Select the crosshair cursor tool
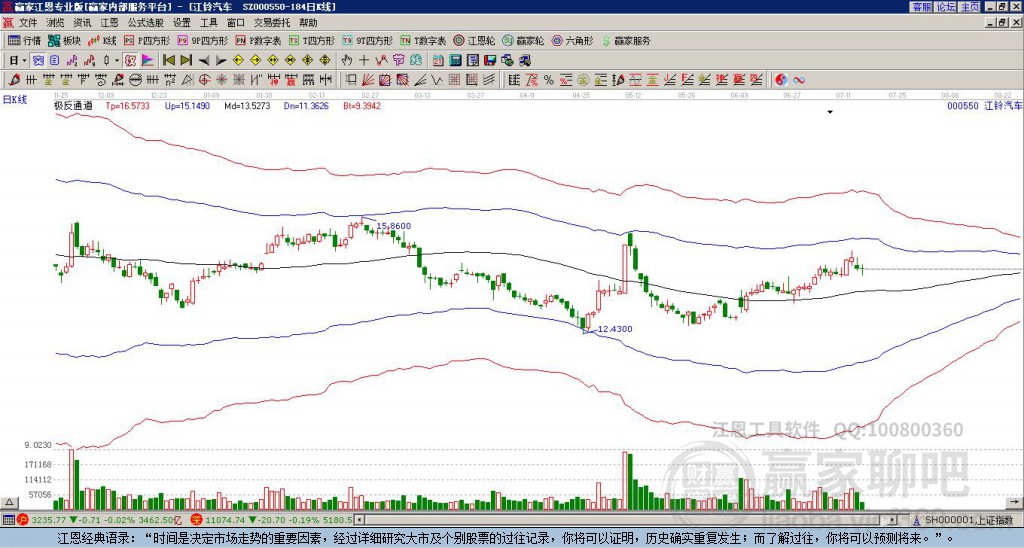 (364, 60)
